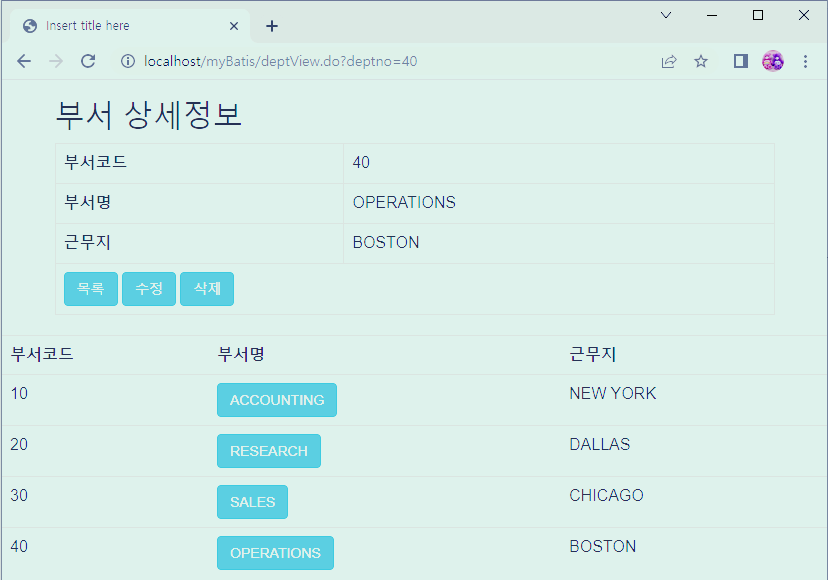Open the RESEARCH department
This screenshot has height=580, width=828.
(x=269, y=451)
